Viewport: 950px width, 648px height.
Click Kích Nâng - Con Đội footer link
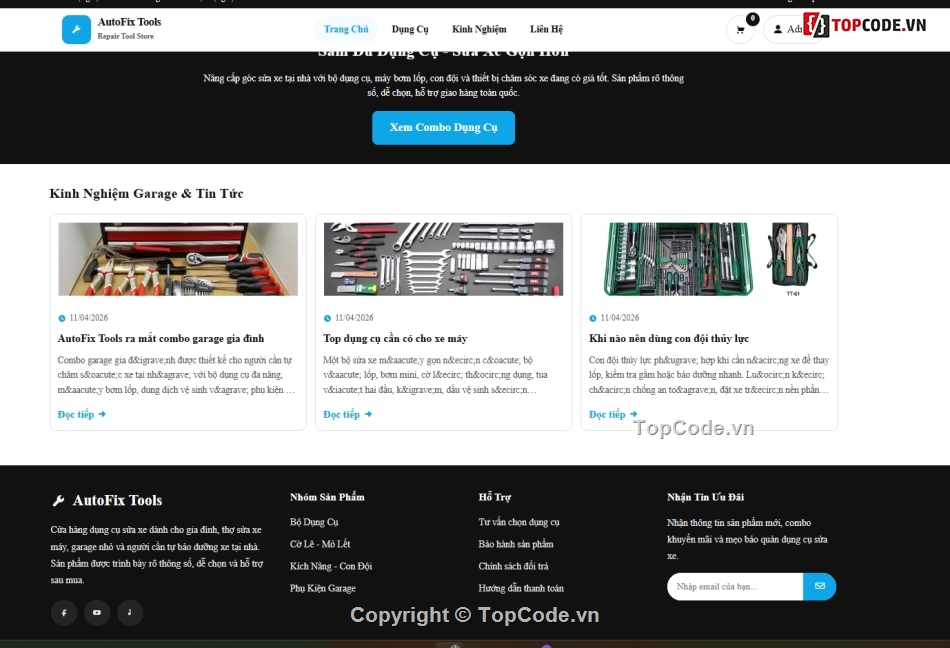coord(331,566)
